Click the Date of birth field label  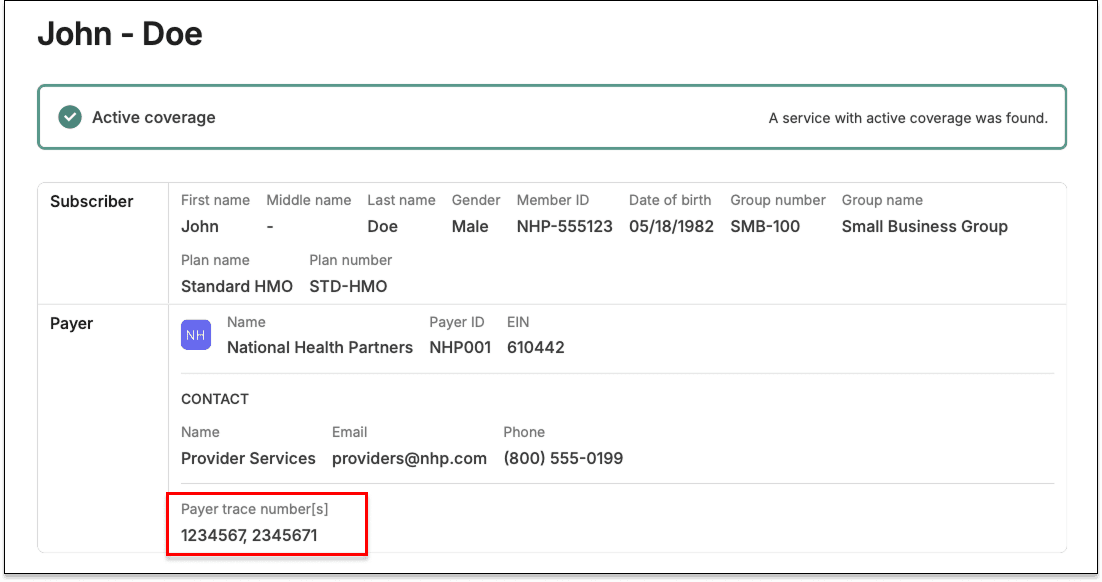[670, 200]
